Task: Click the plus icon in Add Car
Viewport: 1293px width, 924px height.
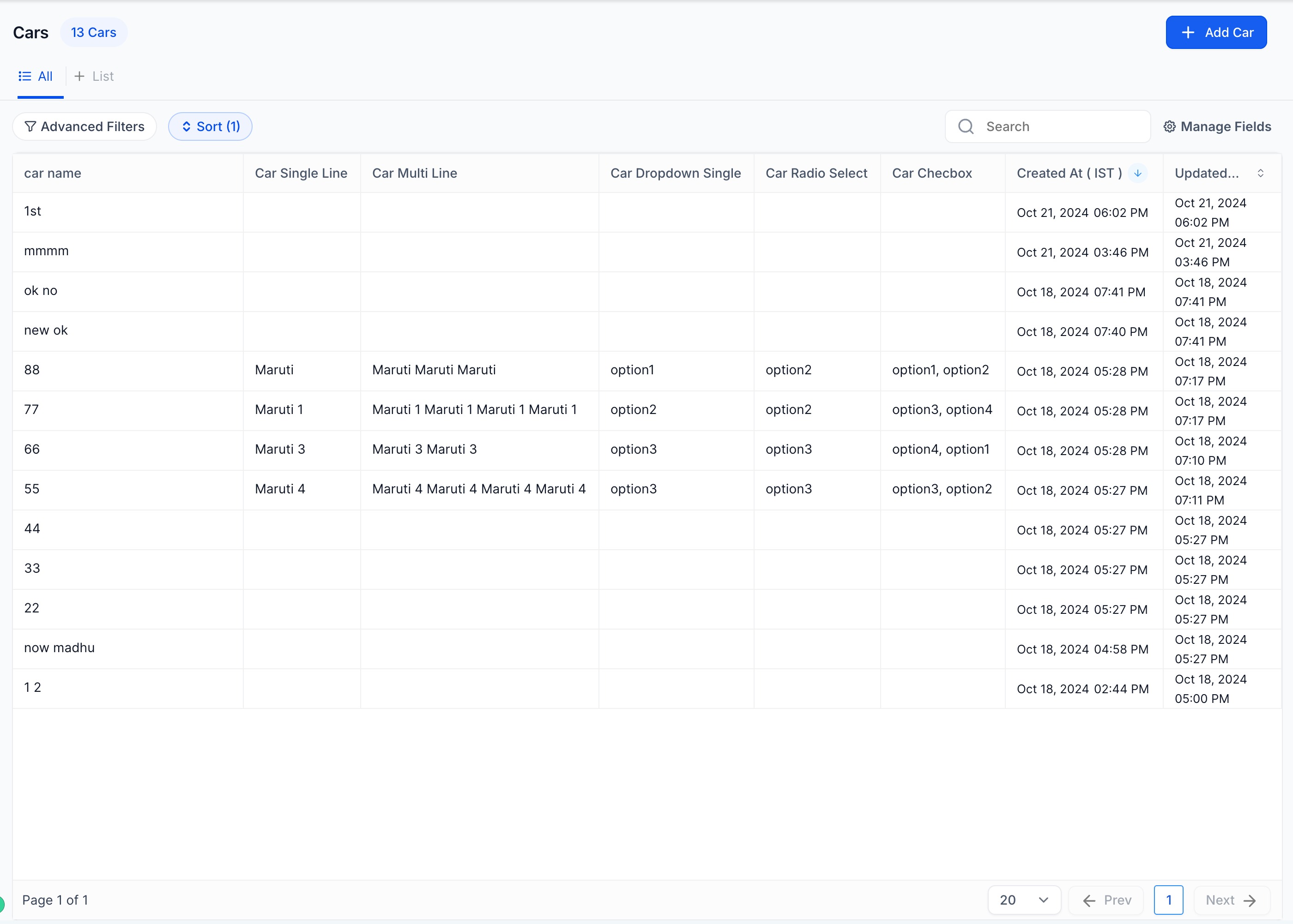Action: [x=1188, y=32]
